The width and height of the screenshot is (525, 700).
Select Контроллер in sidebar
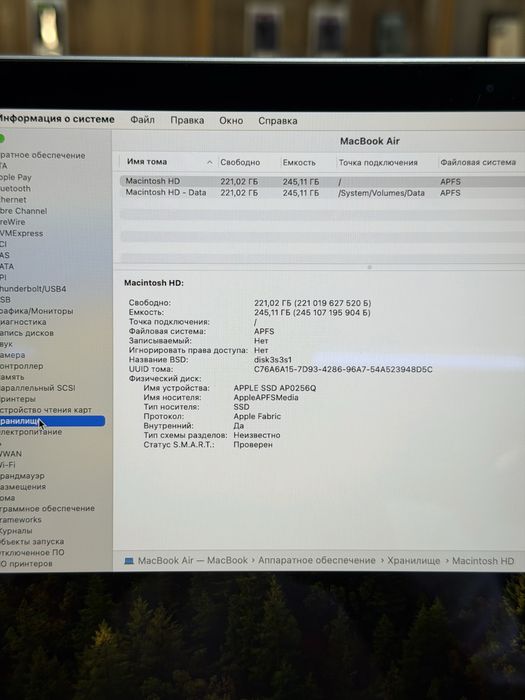point(21,366)
